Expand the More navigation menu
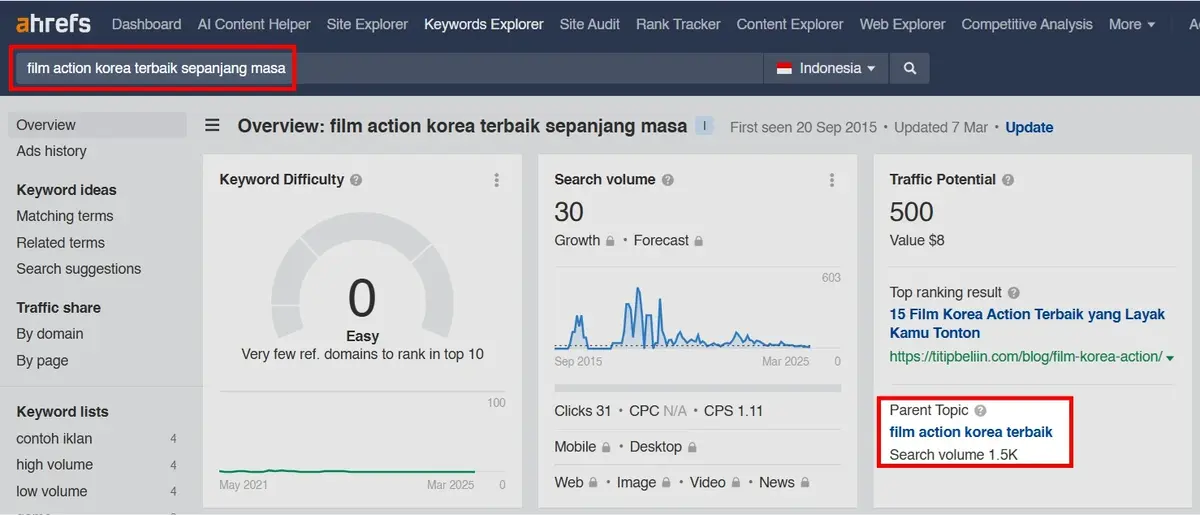This screenshot has height=515, width=1200. [x=1132, y=24]
